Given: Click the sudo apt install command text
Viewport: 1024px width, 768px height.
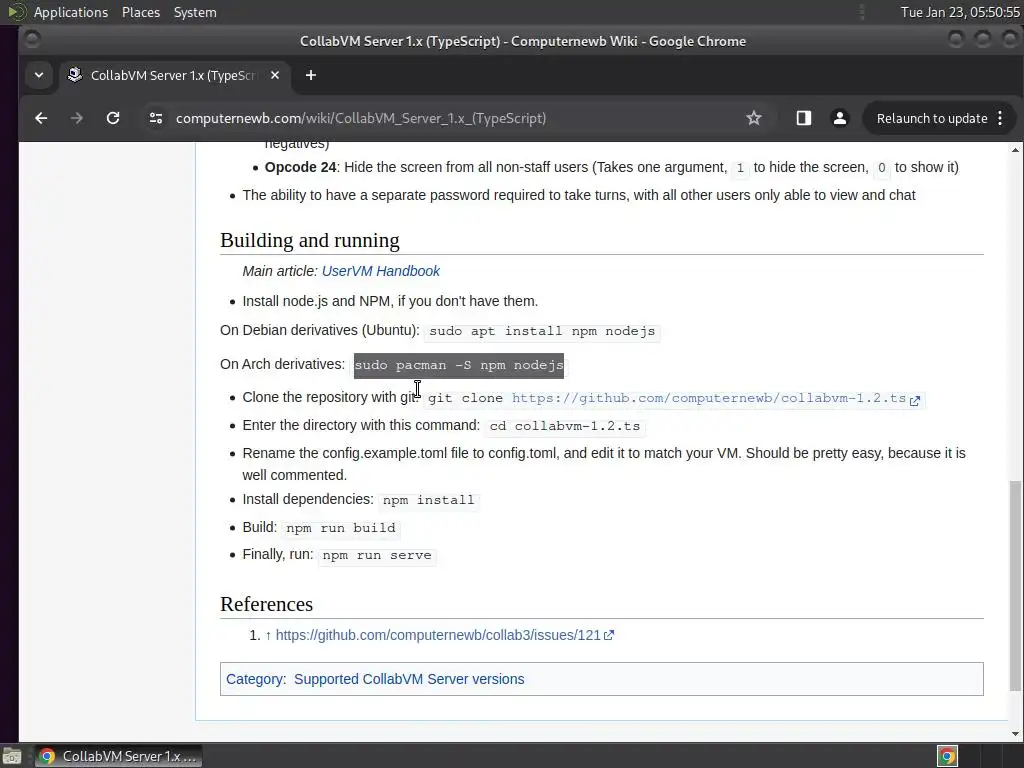Looking at the screenshot, I should pos(542,332).
